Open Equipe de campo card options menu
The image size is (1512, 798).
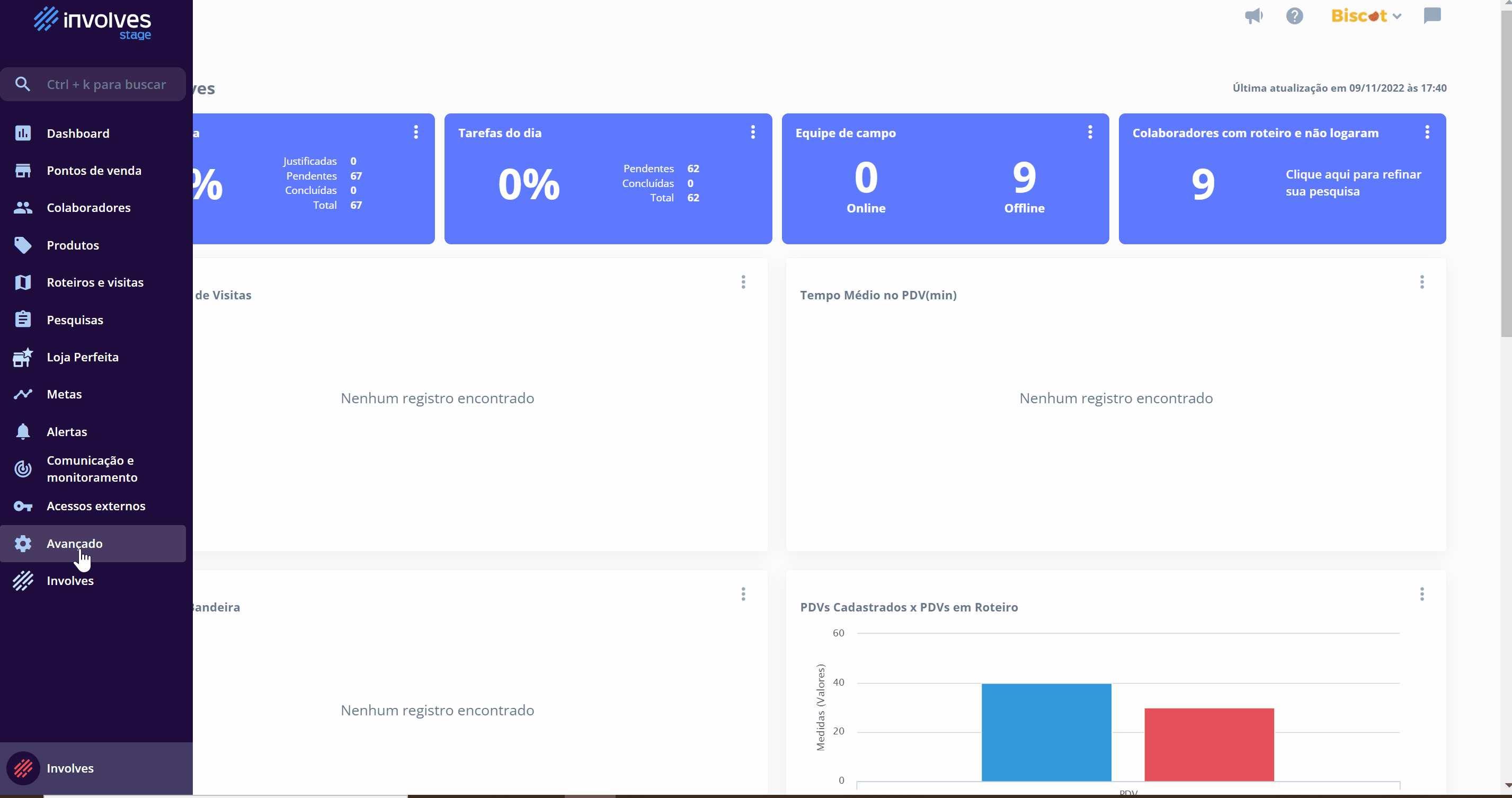click(x=1089, y=132)
